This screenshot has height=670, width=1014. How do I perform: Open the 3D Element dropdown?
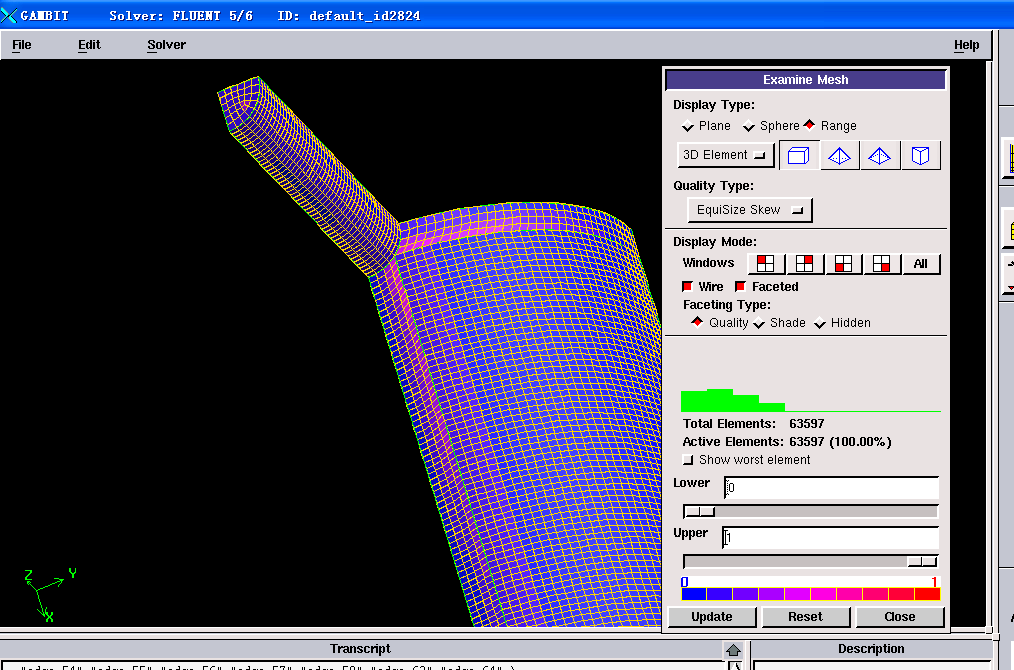(726, 155)
